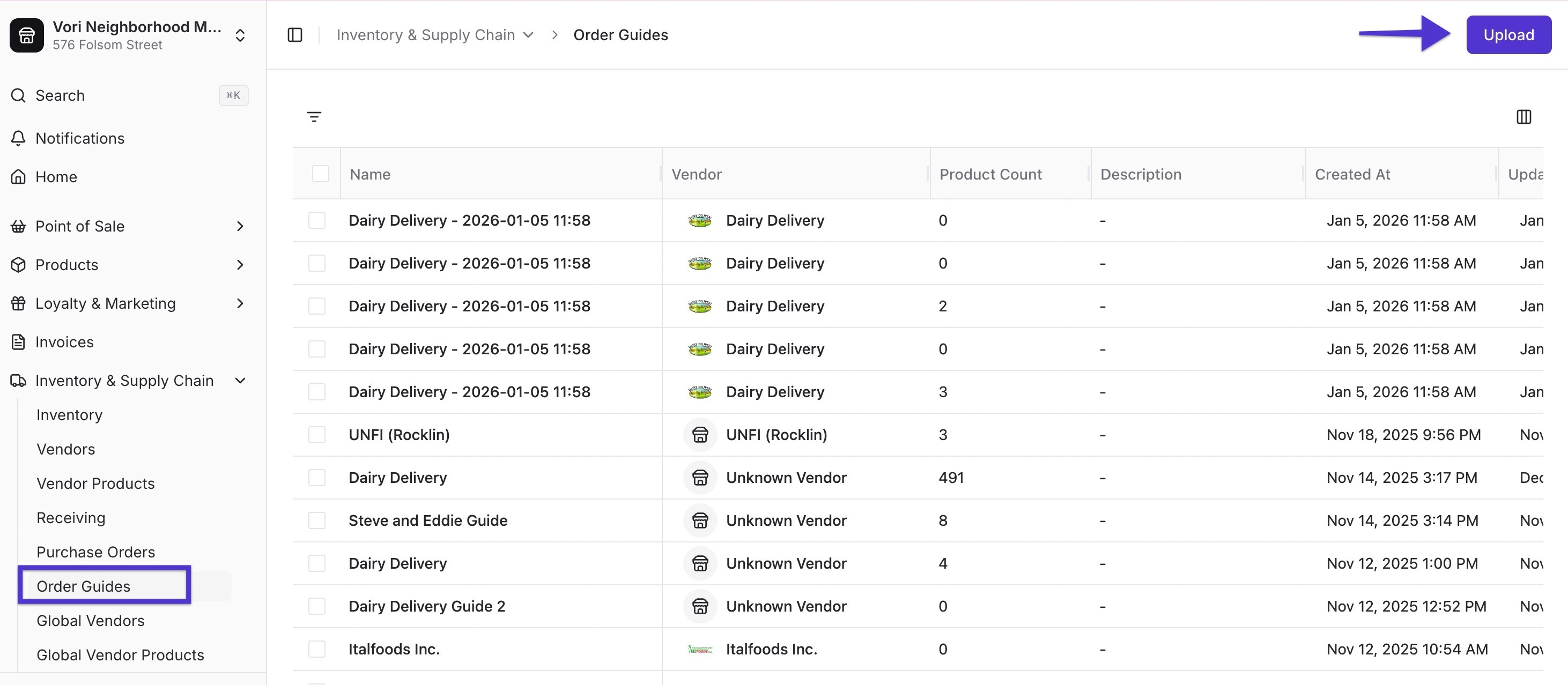Click the store logo icon at top left
The height and width of the screenshot is (685, 1568).
26,35
